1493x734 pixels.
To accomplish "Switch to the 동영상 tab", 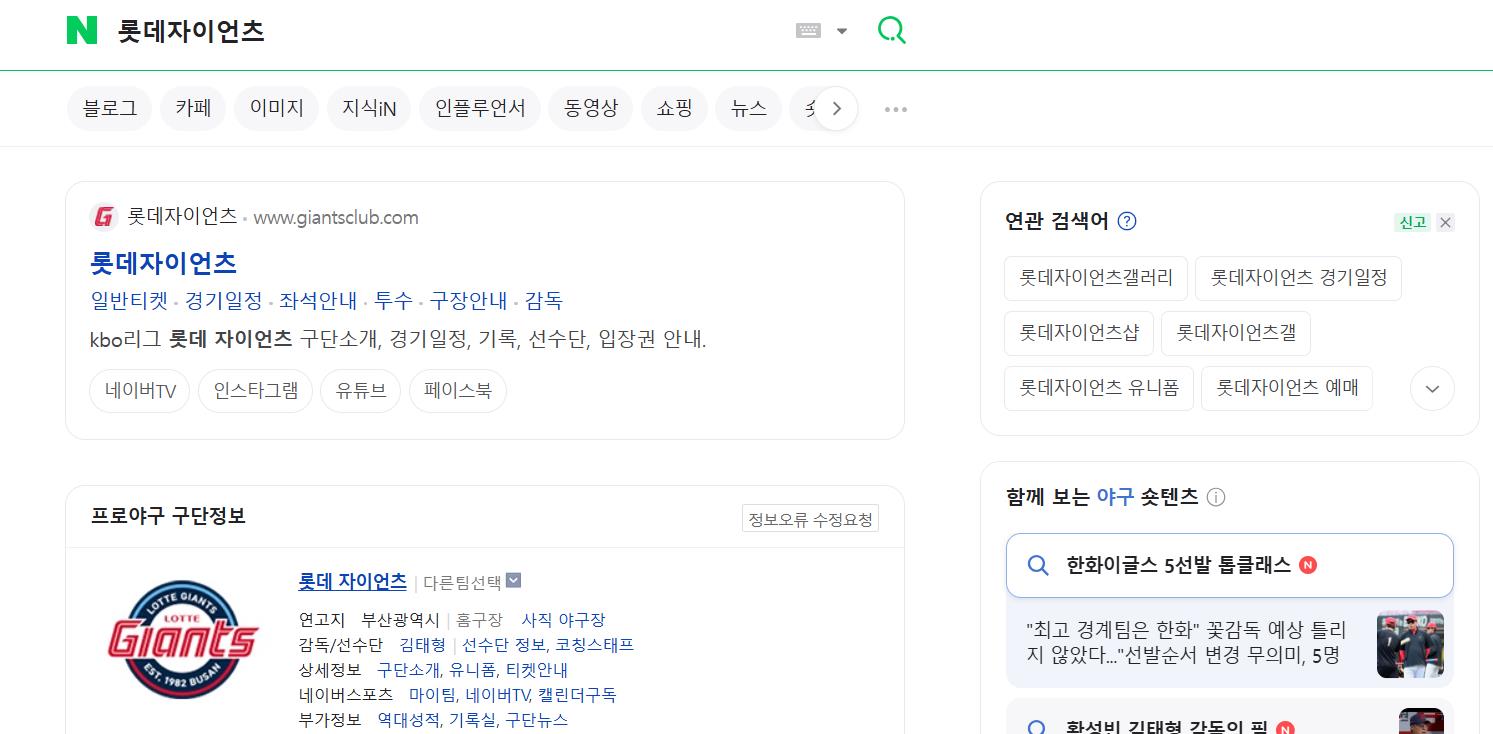I will (590, 108).
